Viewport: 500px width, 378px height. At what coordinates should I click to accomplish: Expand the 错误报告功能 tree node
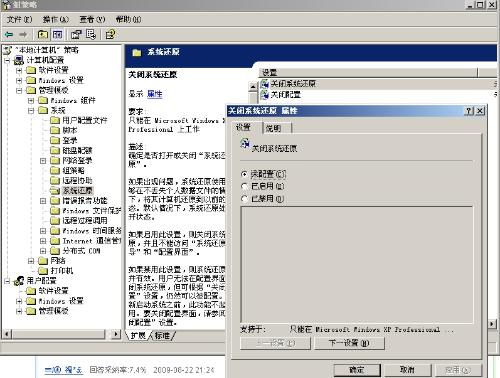click(43, 201)
